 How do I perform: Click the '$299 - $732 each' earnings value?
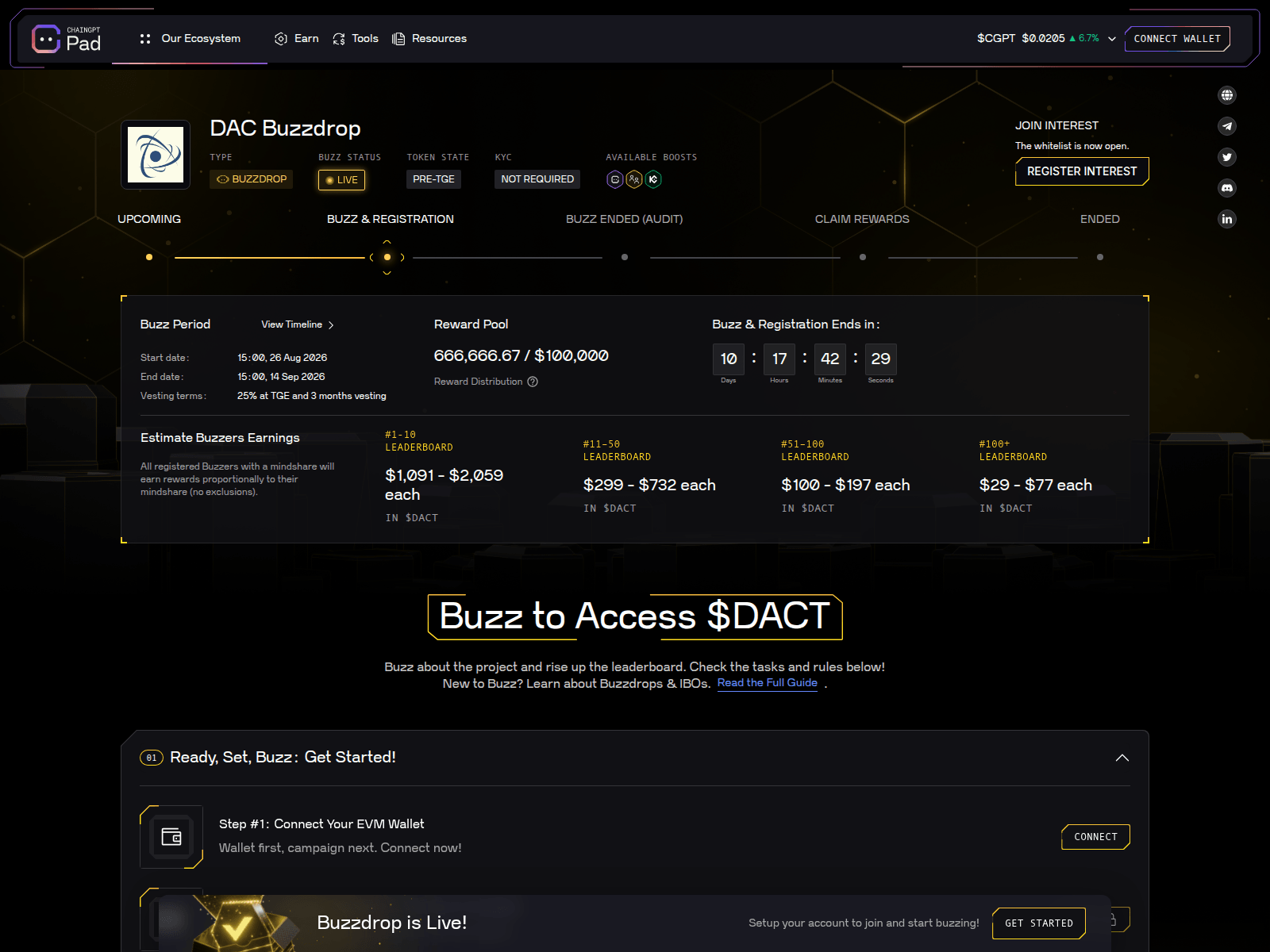tap(649, 485)
